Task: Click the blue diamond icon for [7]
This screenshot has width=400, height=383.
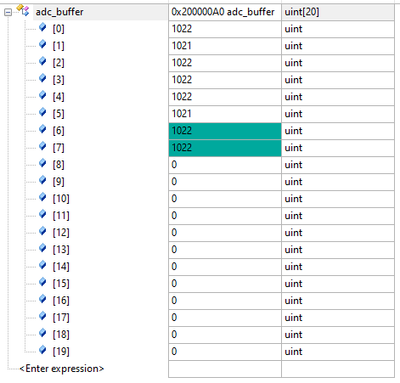Action: pyautogui.click(x=43, y=146)
